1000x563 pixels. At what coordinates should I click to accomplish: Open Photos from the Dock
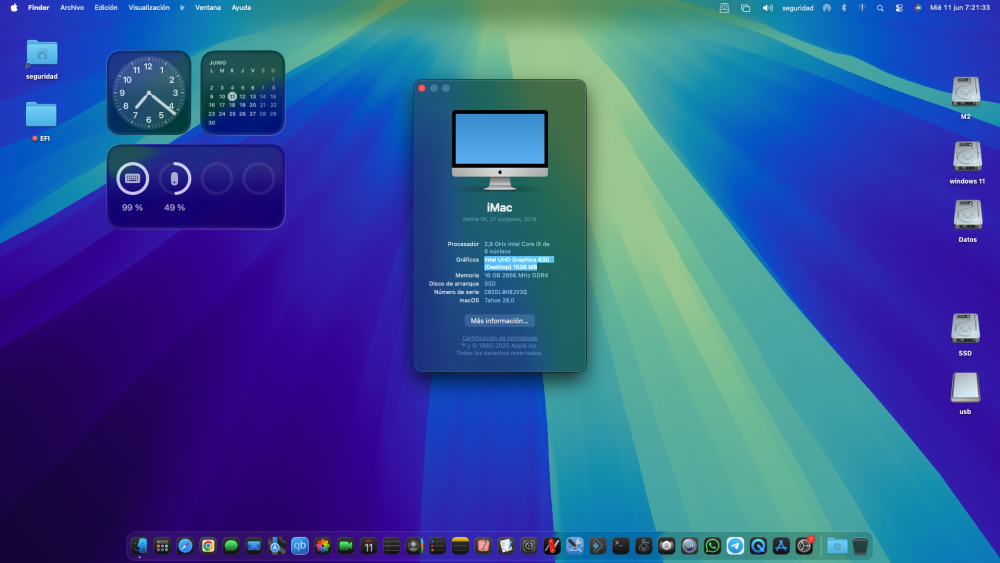coord(323,546)
